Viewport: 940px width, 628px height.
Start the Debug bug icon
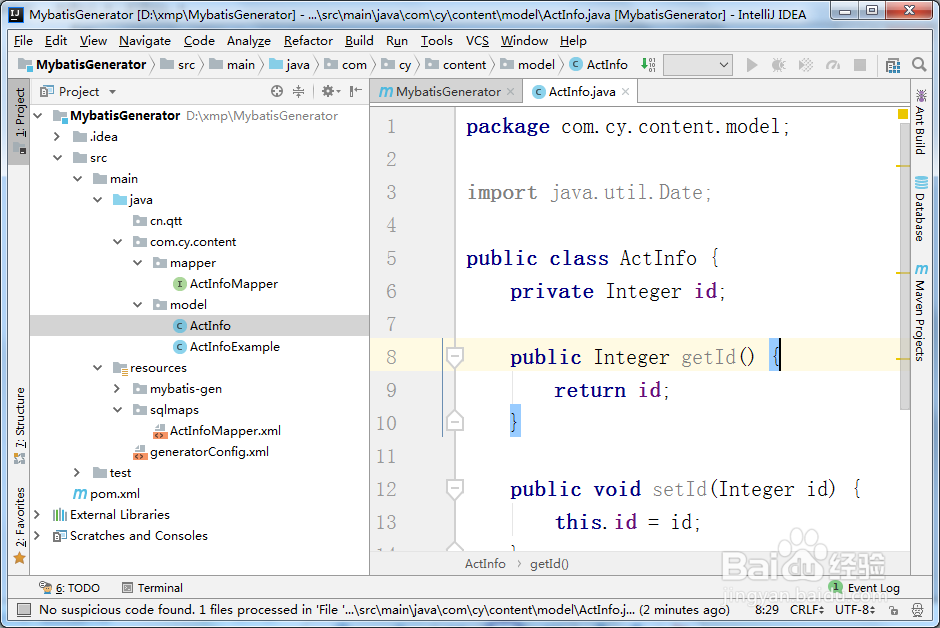point(778,65)
